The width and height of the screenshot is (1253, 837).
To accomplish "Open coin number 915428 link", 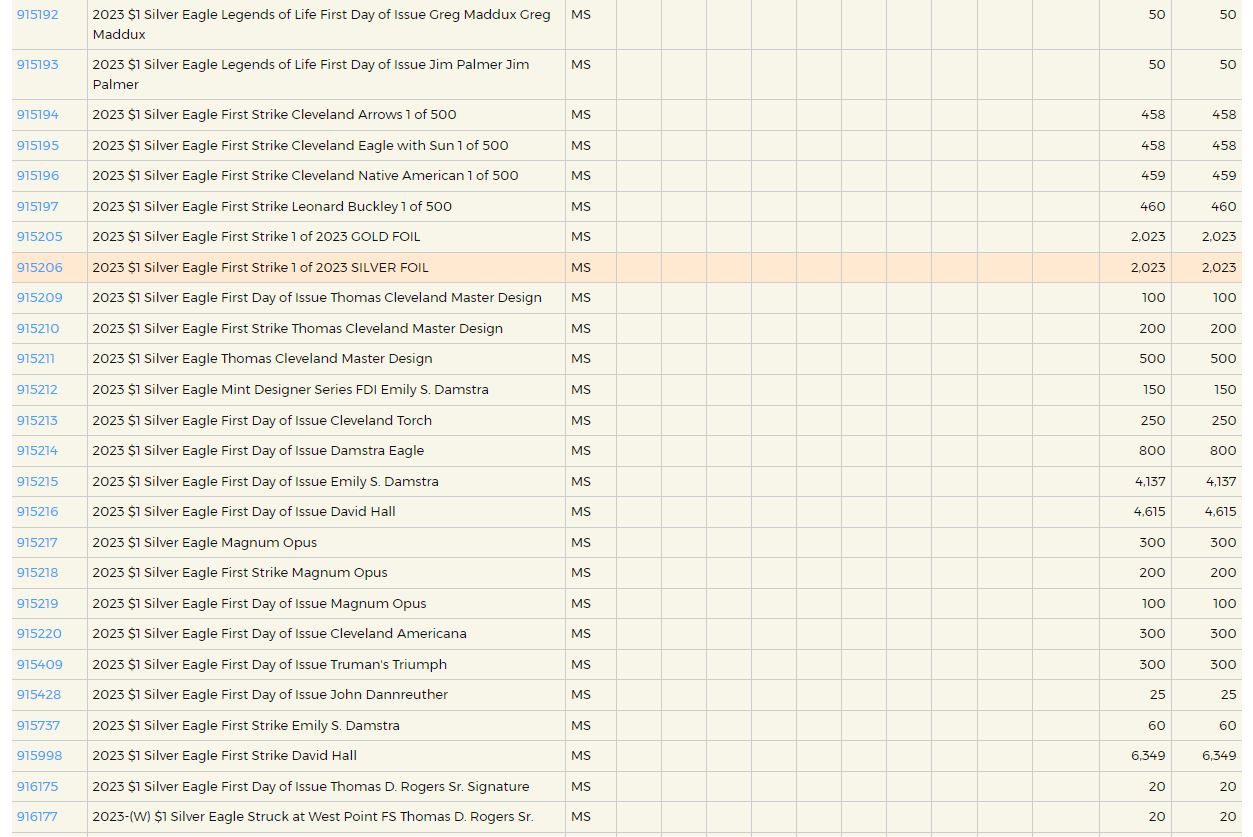I will click(38, 695).
